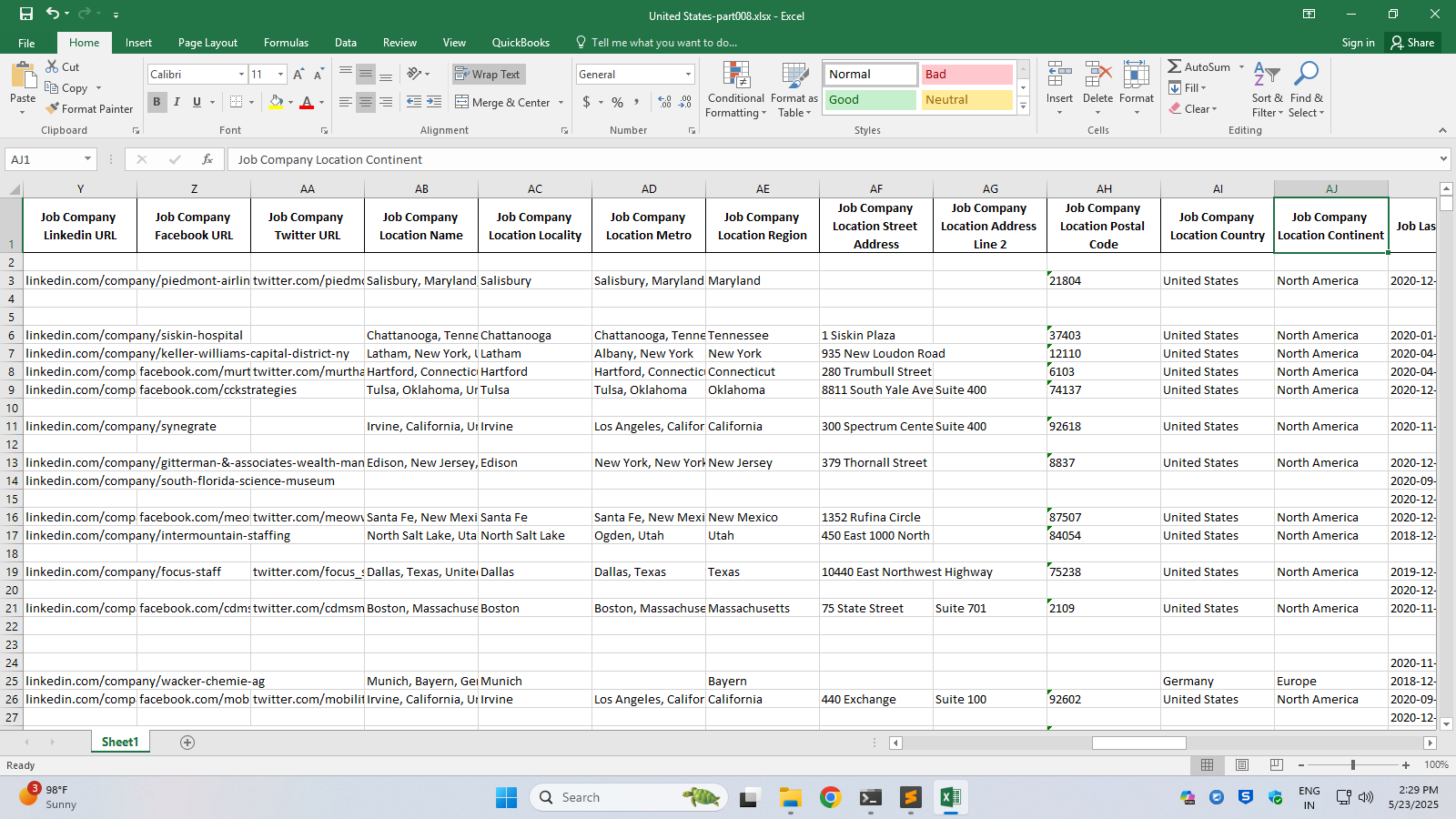Click the Paste clipboard icon
The height and width of the screenshot is (819, 1456).
pyautogui.click(x=23, y=75)
